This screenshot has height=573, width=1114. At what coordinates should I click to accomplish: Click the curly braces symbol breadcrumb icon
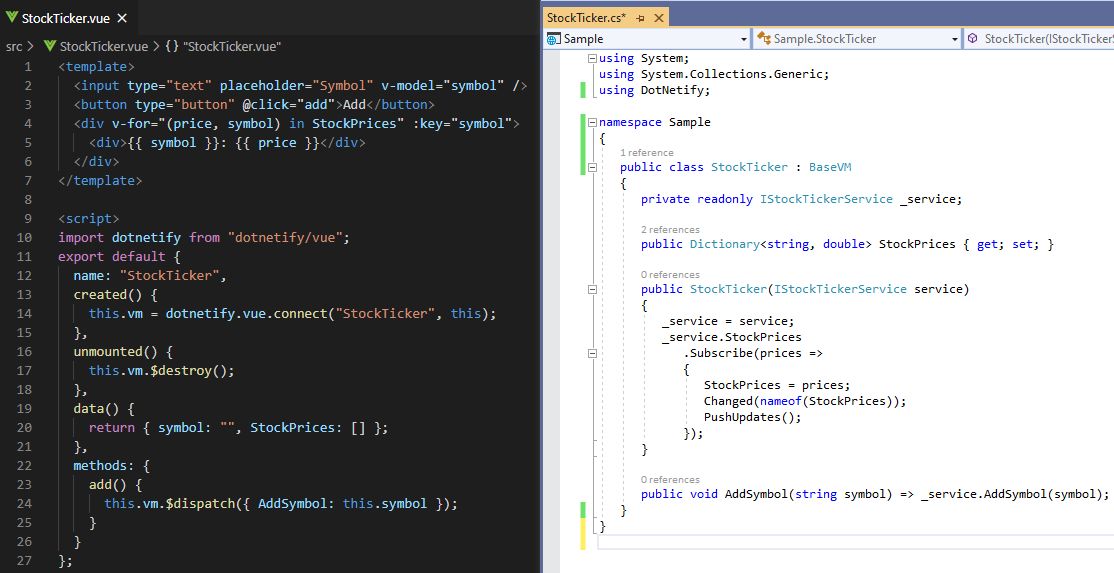pyautogui.click(x=171, y=46)
